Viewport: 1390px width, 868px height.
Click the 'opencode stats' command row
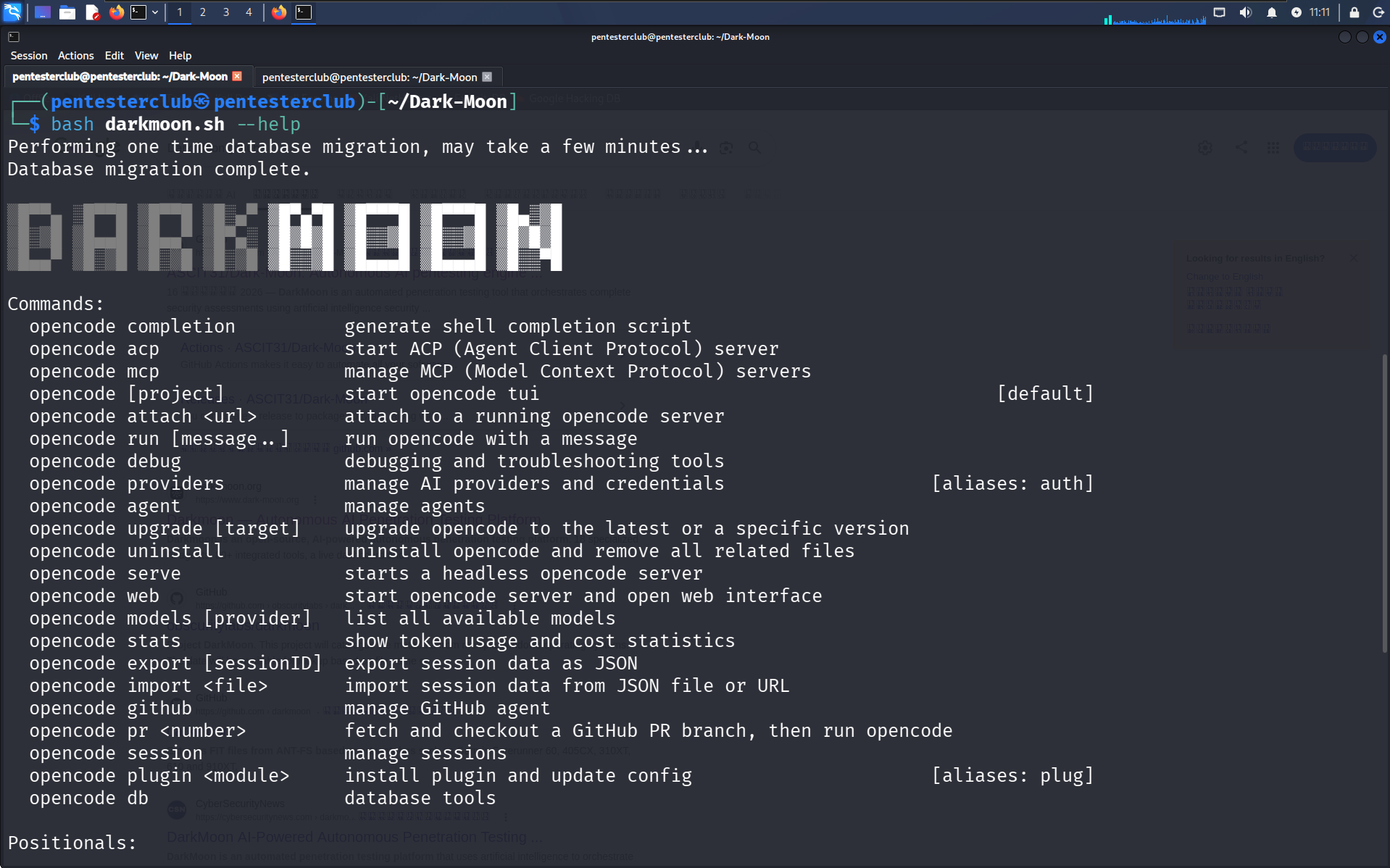(x=382, y=640)
